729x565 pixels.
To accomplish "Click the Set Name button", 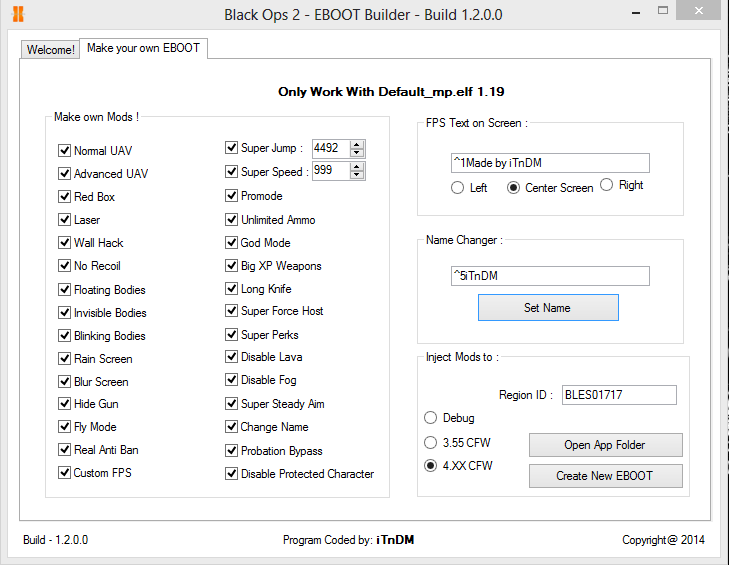I will (548, 307).
